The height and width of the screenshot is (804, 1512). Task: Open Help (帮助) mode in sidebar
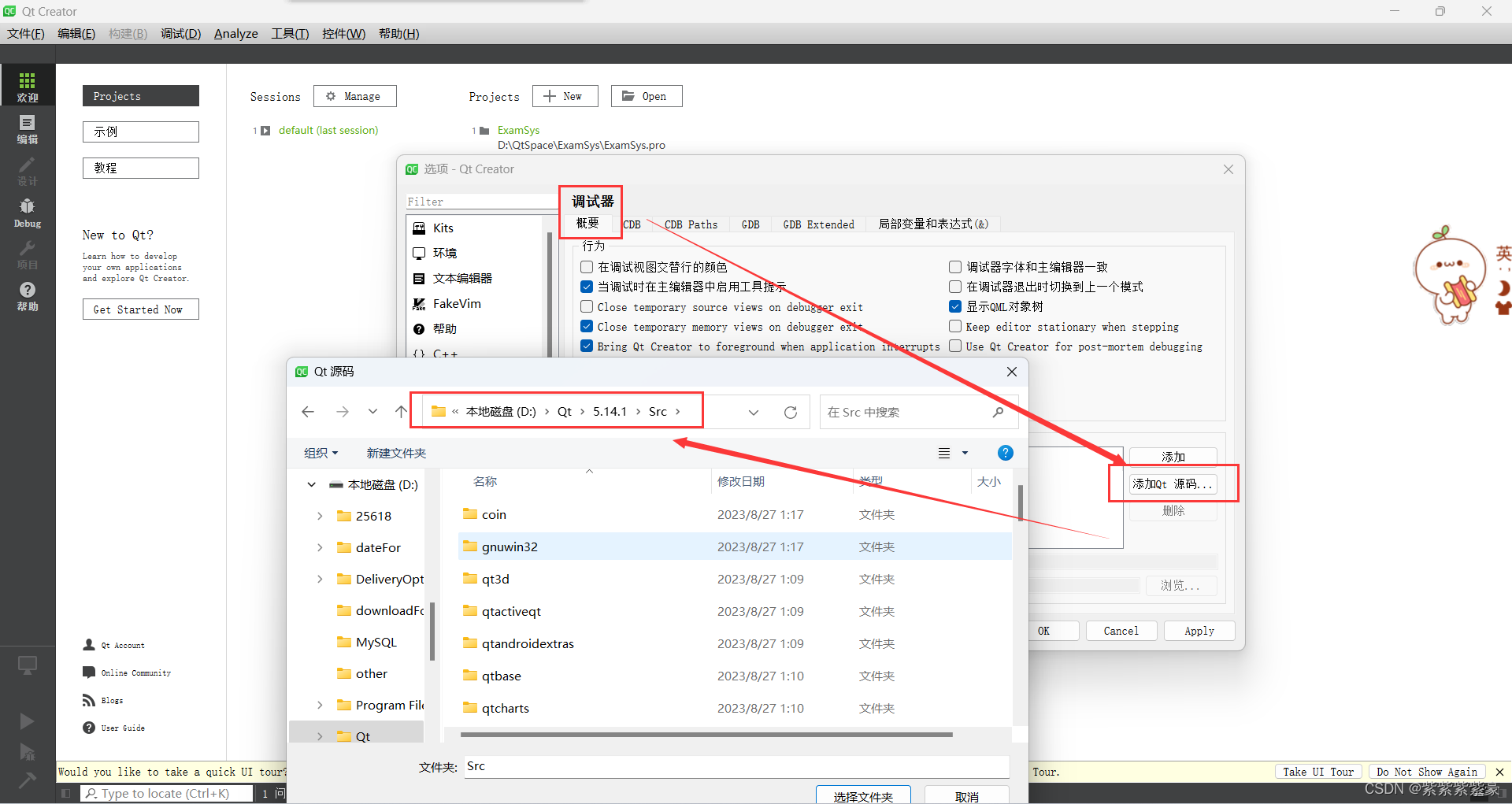(27, 296)
